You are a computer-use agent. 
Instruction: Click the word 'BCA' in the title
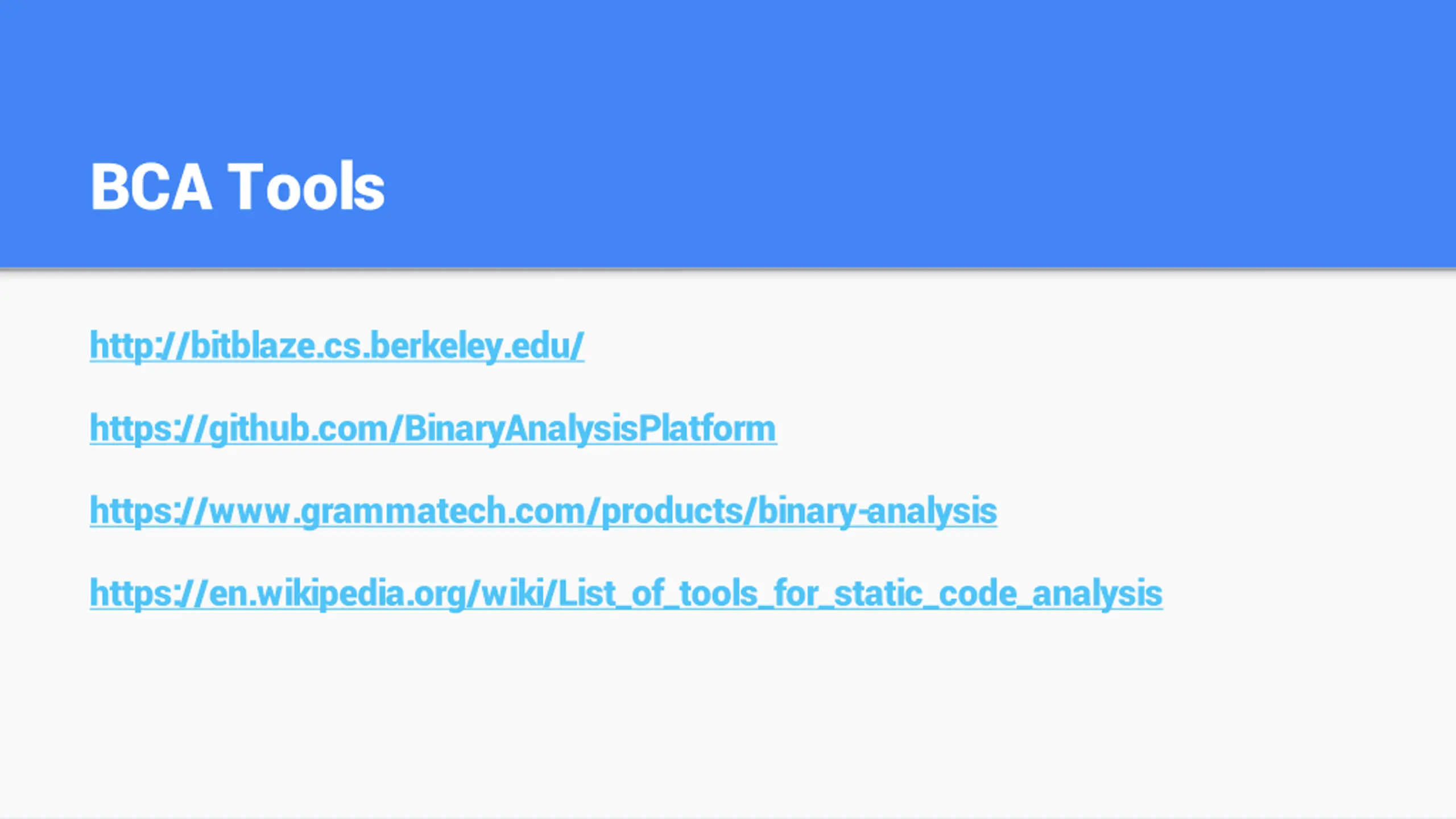tap(151, 187)
